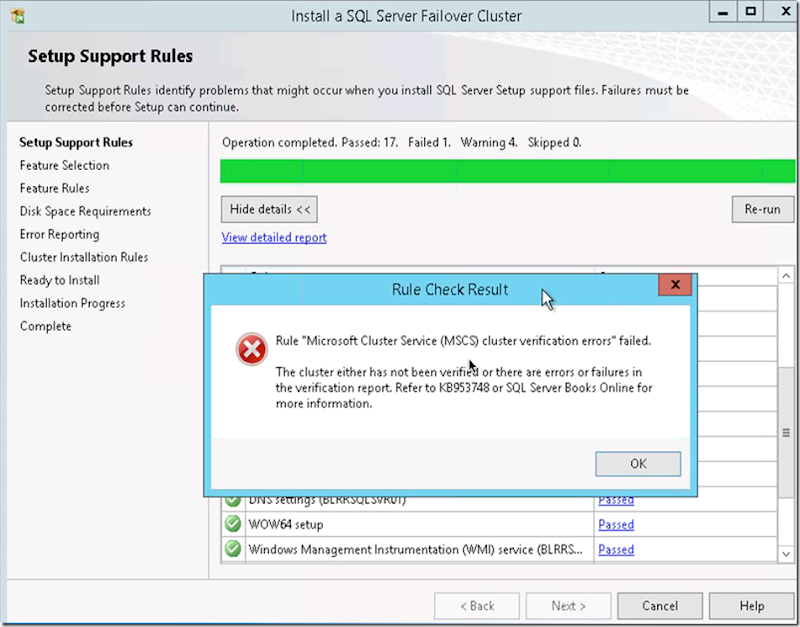Click the SQL Server setup icon in title bar

coord(18,16)
